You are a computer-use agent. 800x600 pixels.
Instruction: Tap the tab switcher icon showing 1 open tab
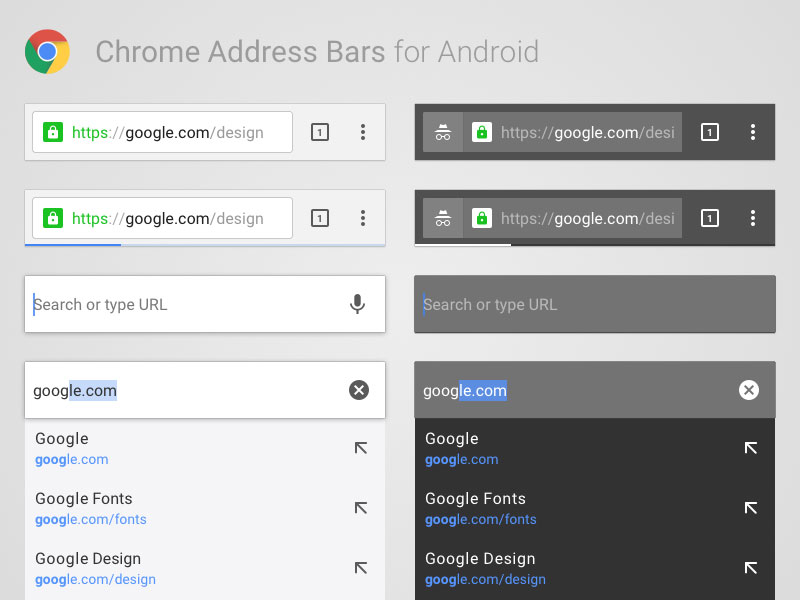click(x=319, y=131)
